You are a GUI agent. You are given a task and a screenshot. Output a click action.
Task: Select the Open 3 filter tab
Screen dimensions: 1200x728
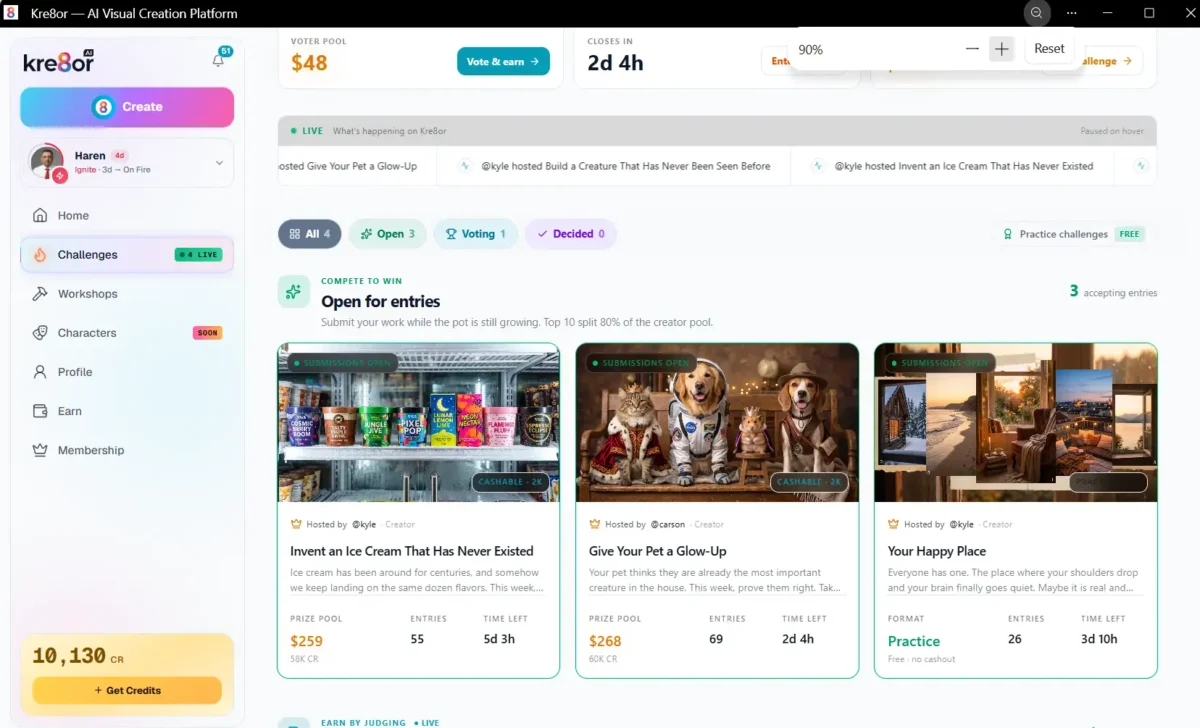(388, 234)
